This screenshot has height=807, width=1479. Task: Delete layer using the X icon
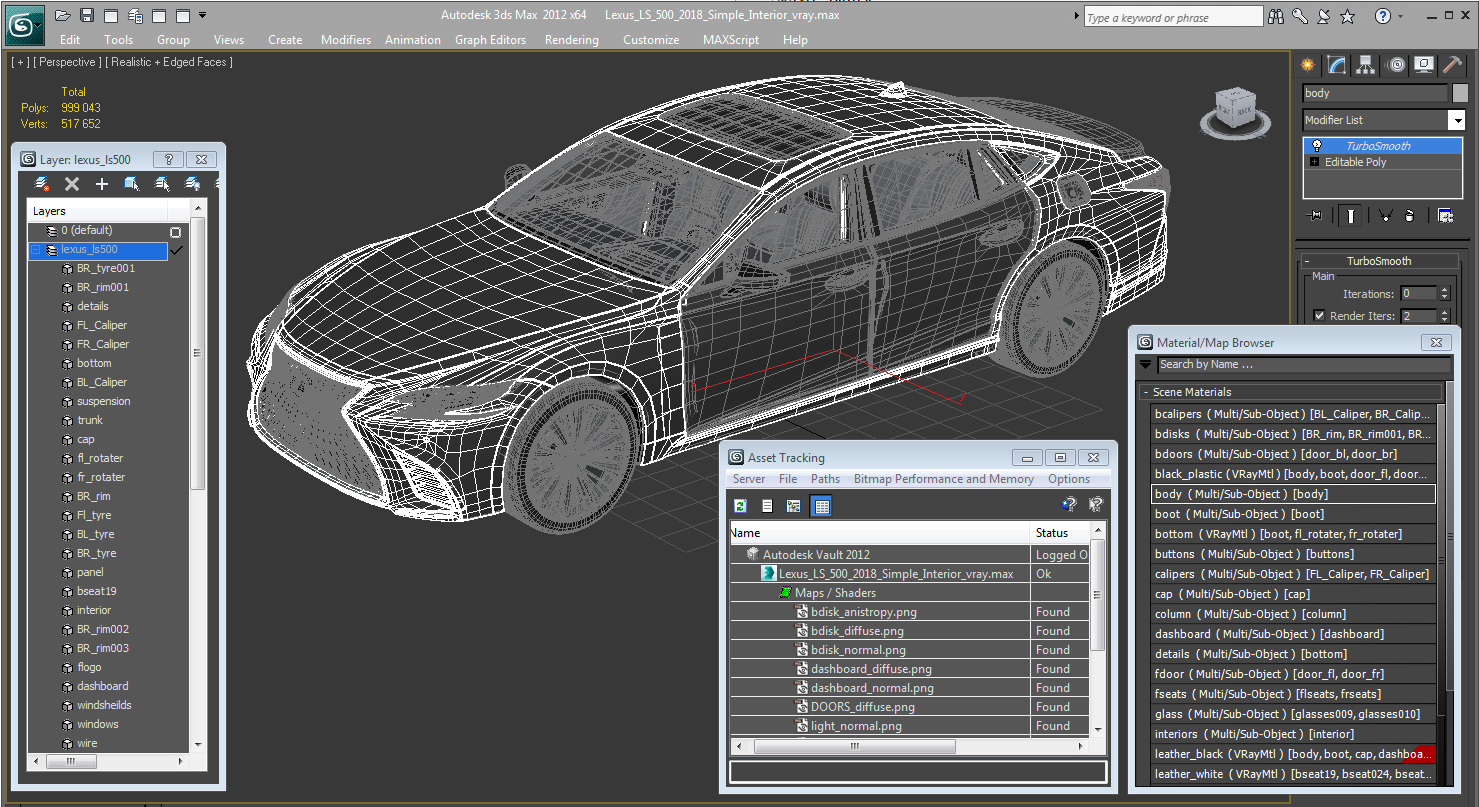tap(72, 184)
